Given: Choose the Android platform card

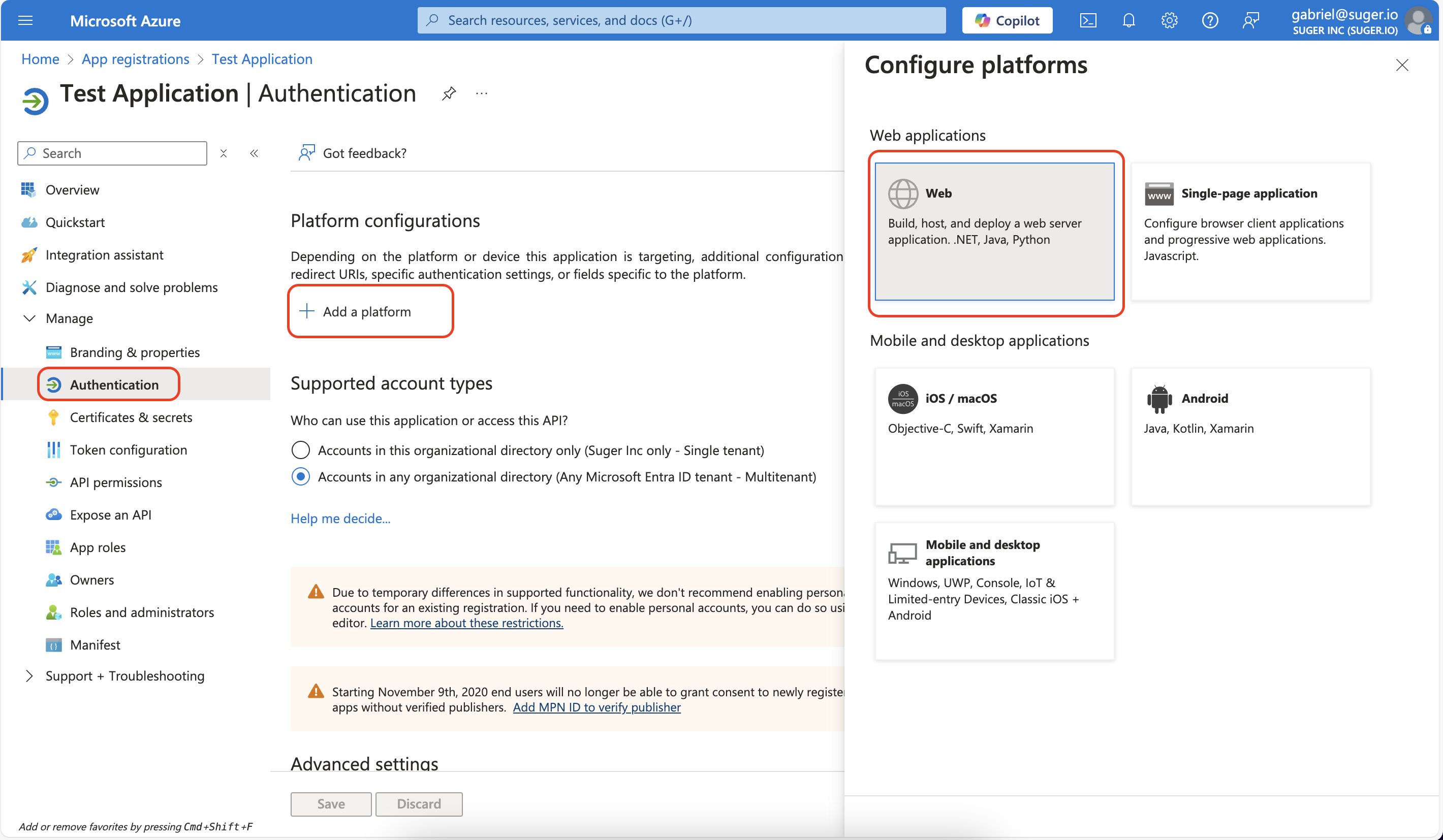Looking at the screenshot, I should coord(1250,437).
